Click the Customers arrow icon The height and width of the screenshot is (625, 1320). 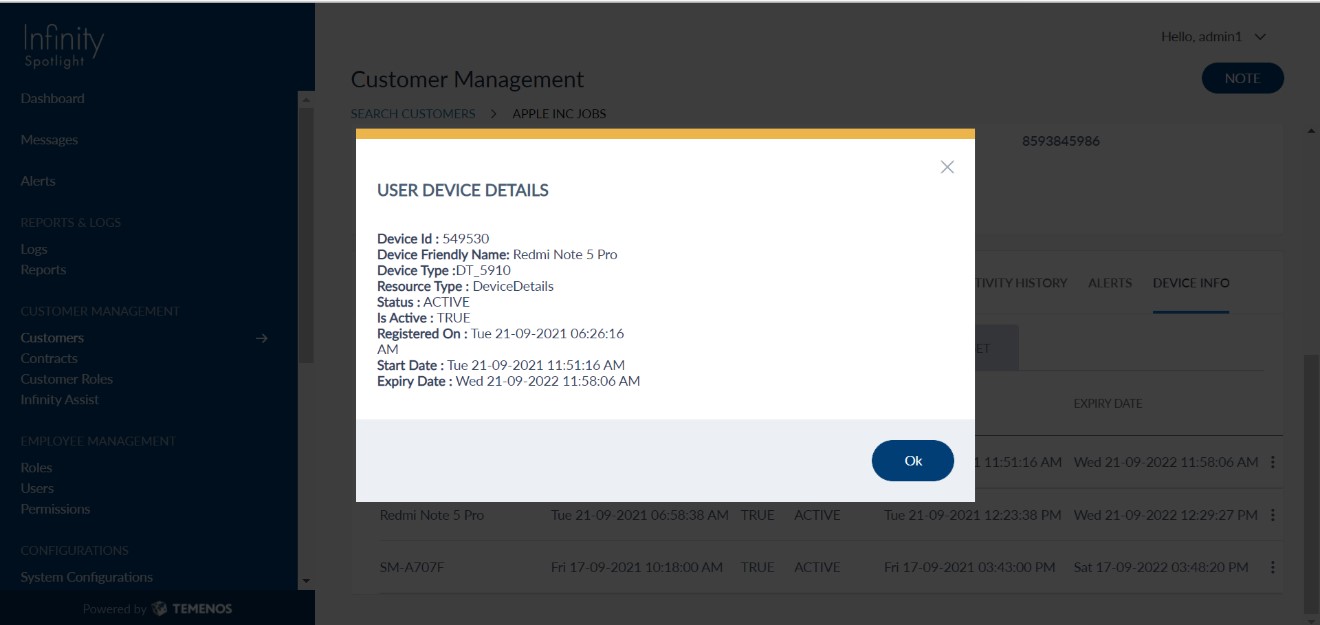pos(261,338)
